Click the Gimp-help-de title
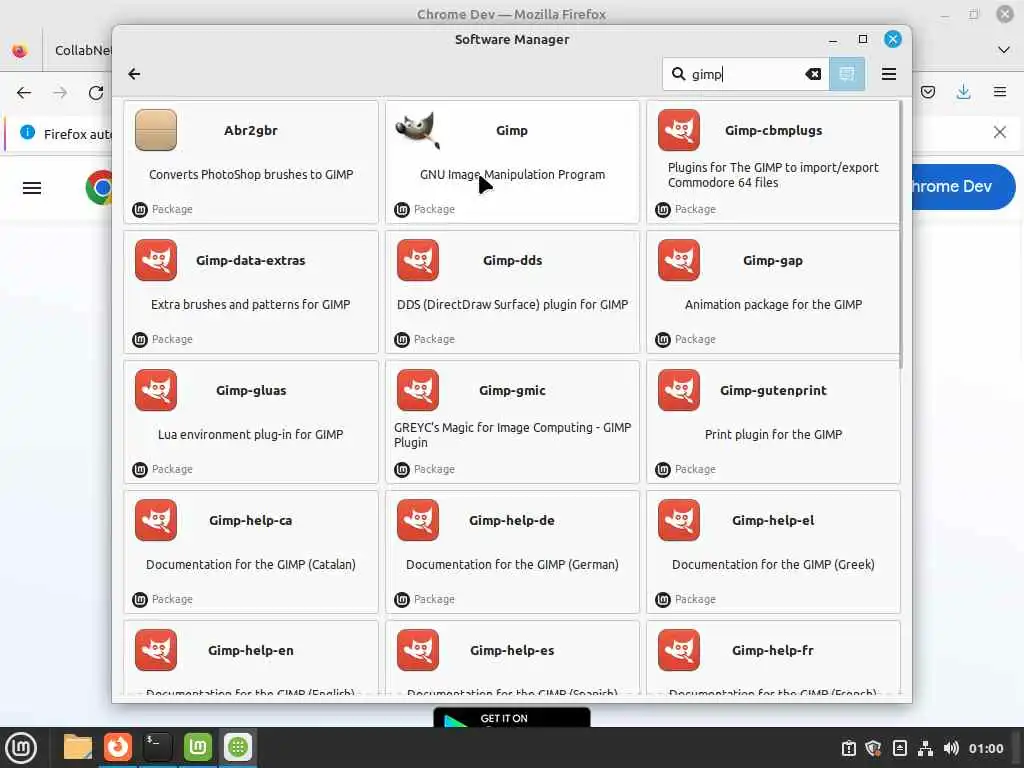The image size is (1024, 768). point(512,520)
